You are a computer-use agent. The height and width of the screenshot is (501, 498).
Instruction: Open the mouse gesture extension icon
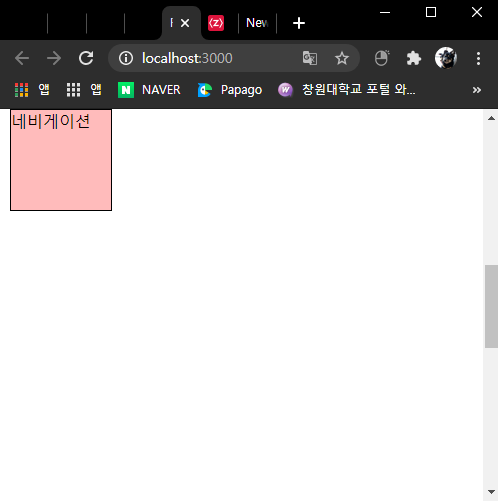click(382, 58)
